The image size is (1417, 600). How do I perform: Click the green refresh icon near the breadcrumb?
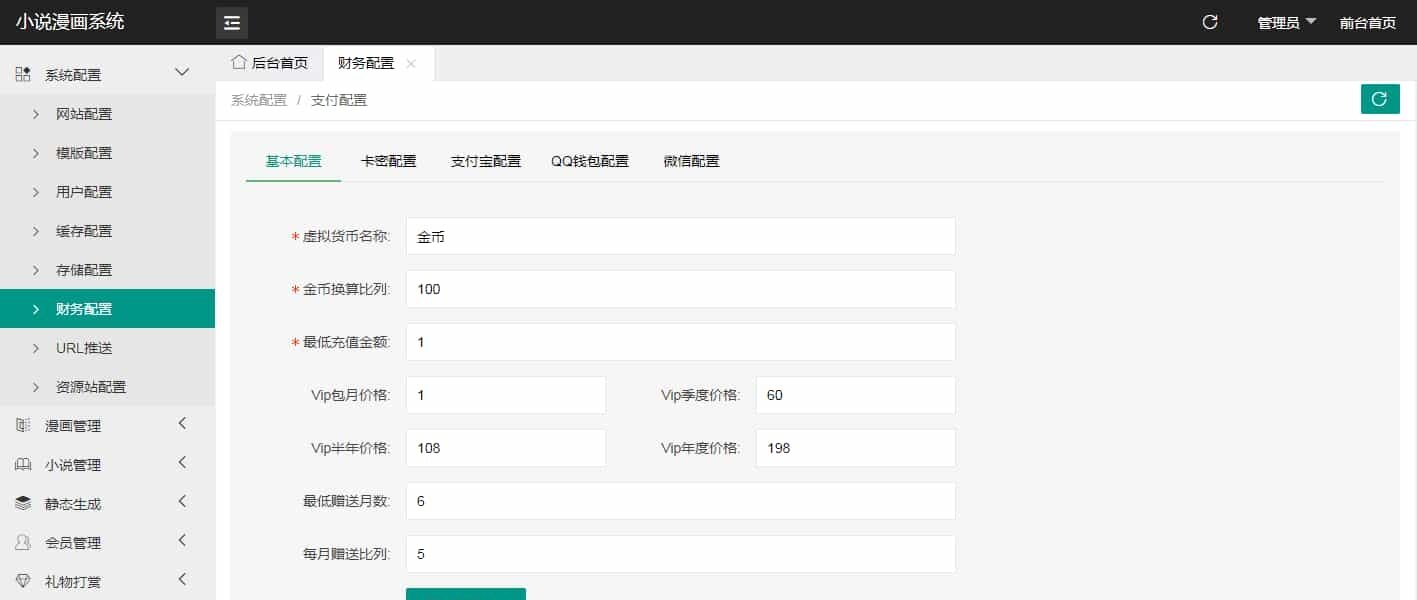(x=1380, y=99)
